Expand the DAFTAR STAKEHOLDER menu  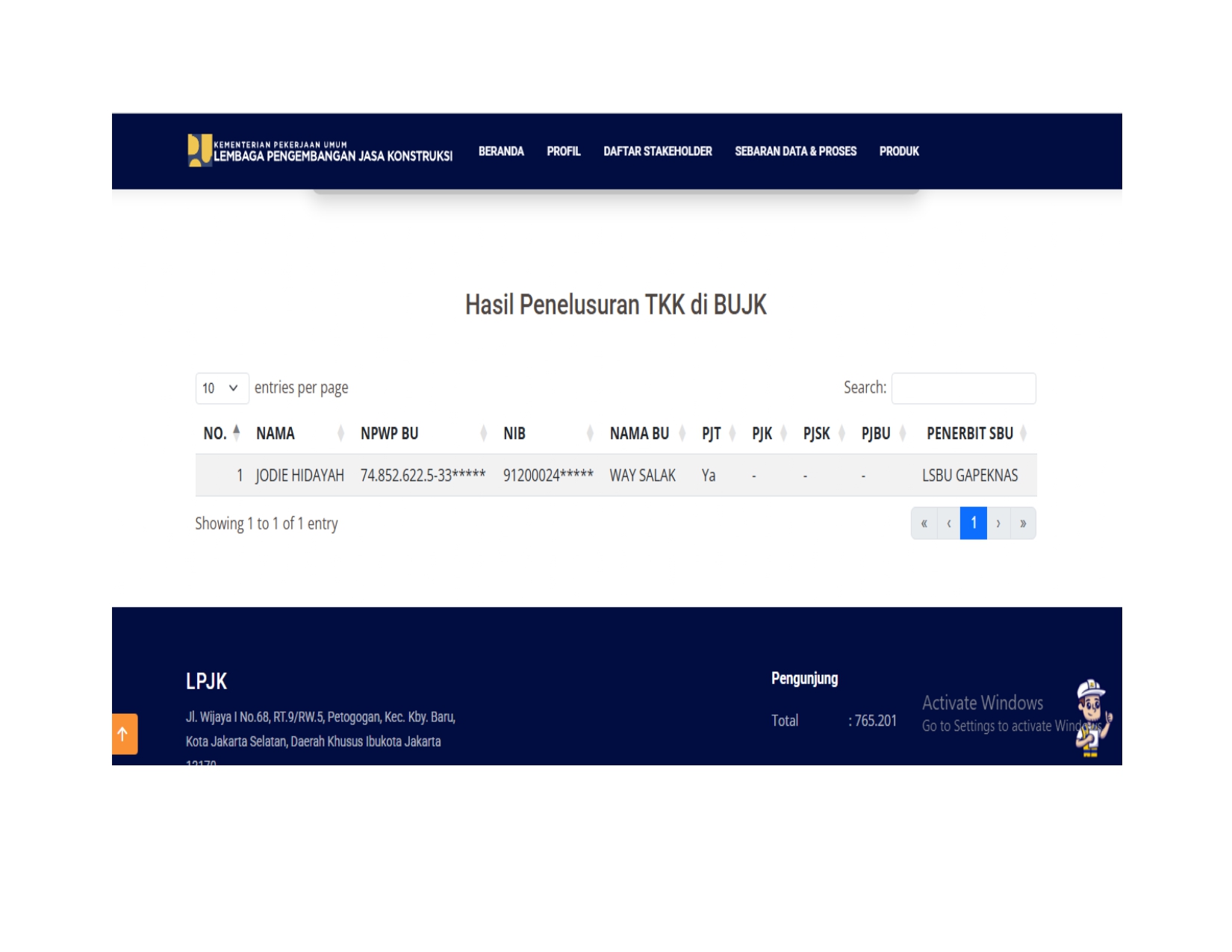(657, 151)
